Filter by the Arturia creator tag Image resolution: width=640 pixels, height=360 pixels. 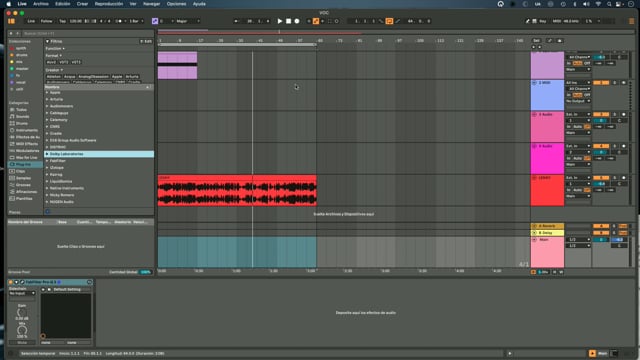132,76
